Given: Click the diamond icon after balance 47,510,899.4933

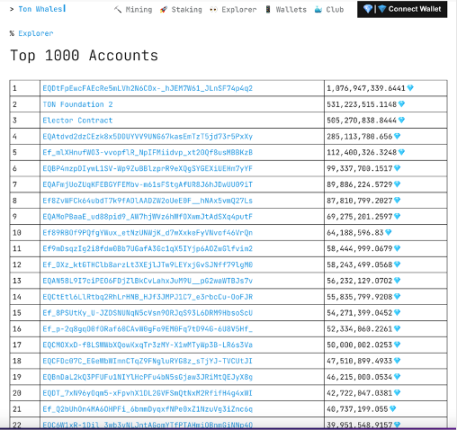Looking at the screenshot, I should click(x=397, y=360).
